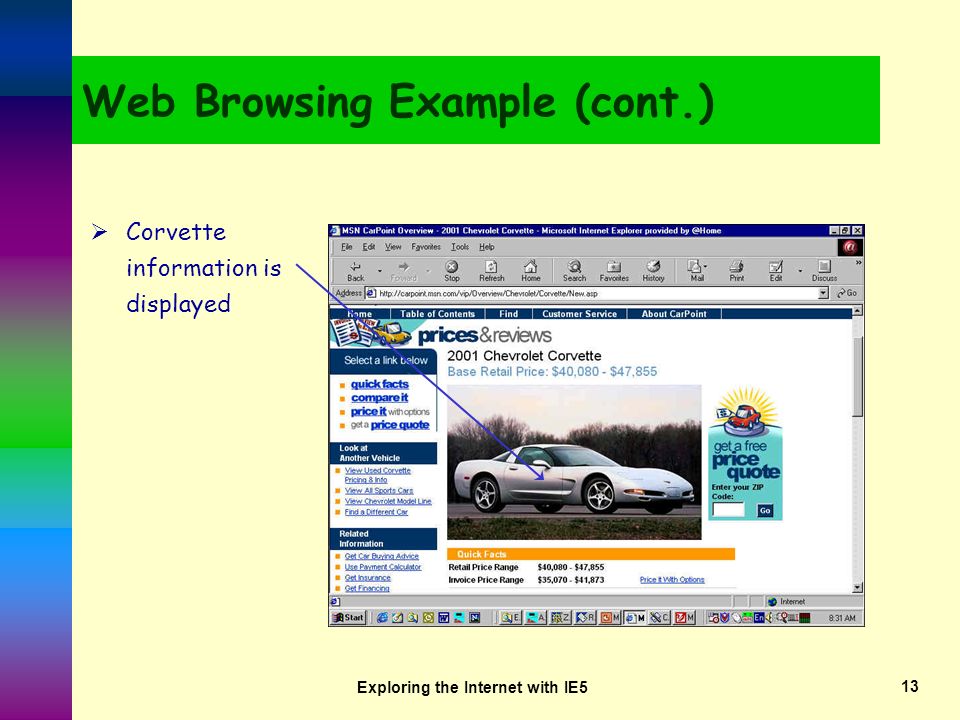Switch to taskbar button labeled Z

(x=560, y=618)
